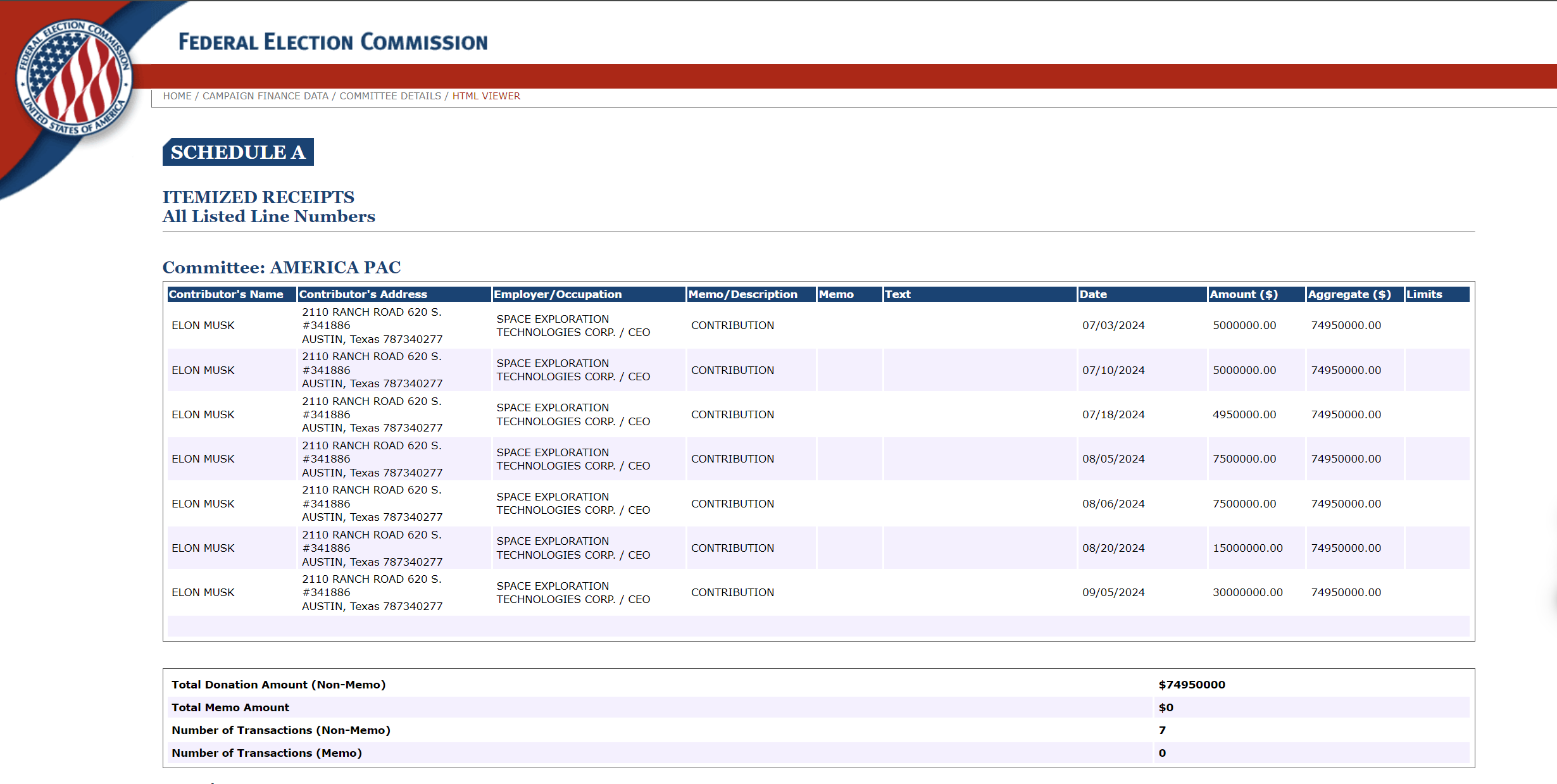Click the SCHEDULE A heading banner
The image size is (1557, 784).
(x=238, y=152)
